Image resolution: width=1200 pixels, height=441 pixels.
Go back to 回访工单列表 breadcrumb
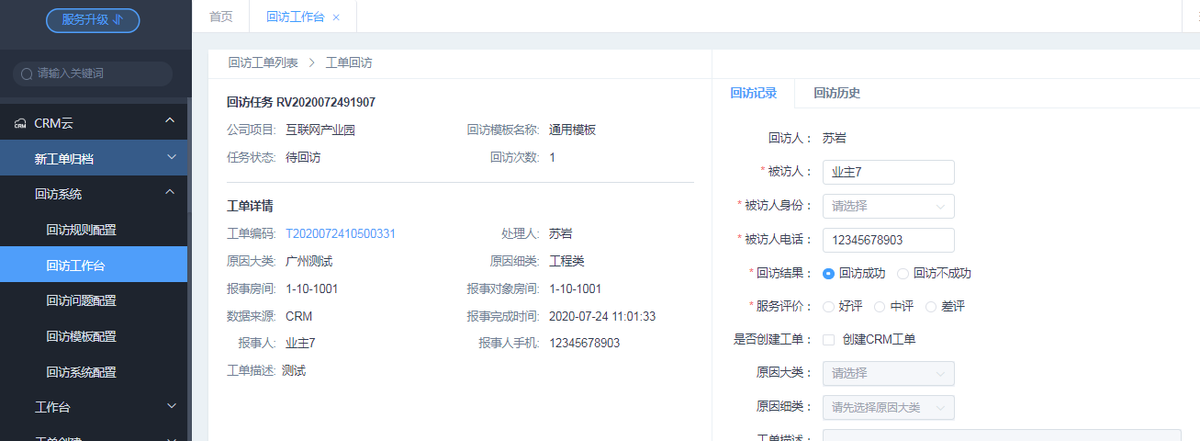tap(263, 63)
